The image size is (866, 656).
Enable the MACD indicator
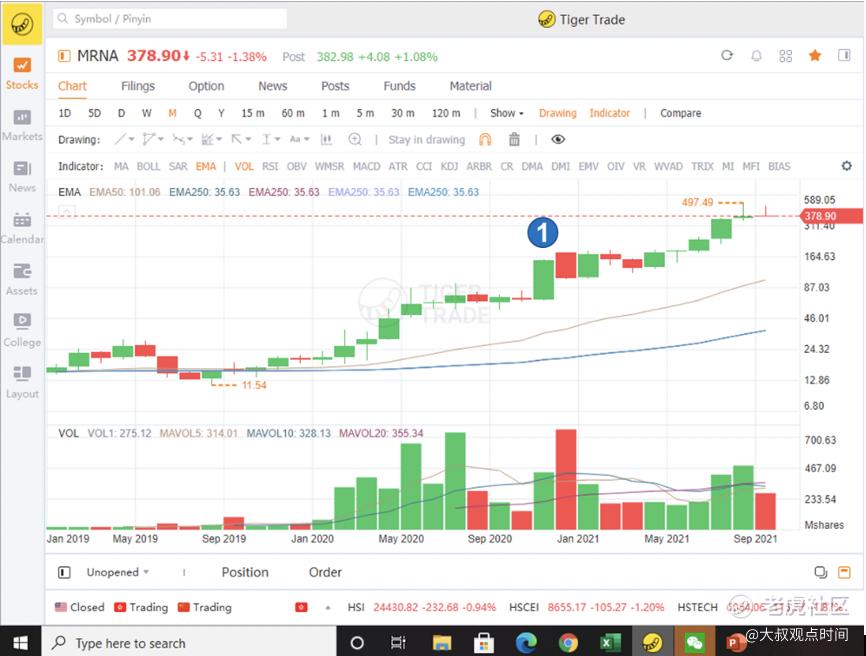[366, 166]
